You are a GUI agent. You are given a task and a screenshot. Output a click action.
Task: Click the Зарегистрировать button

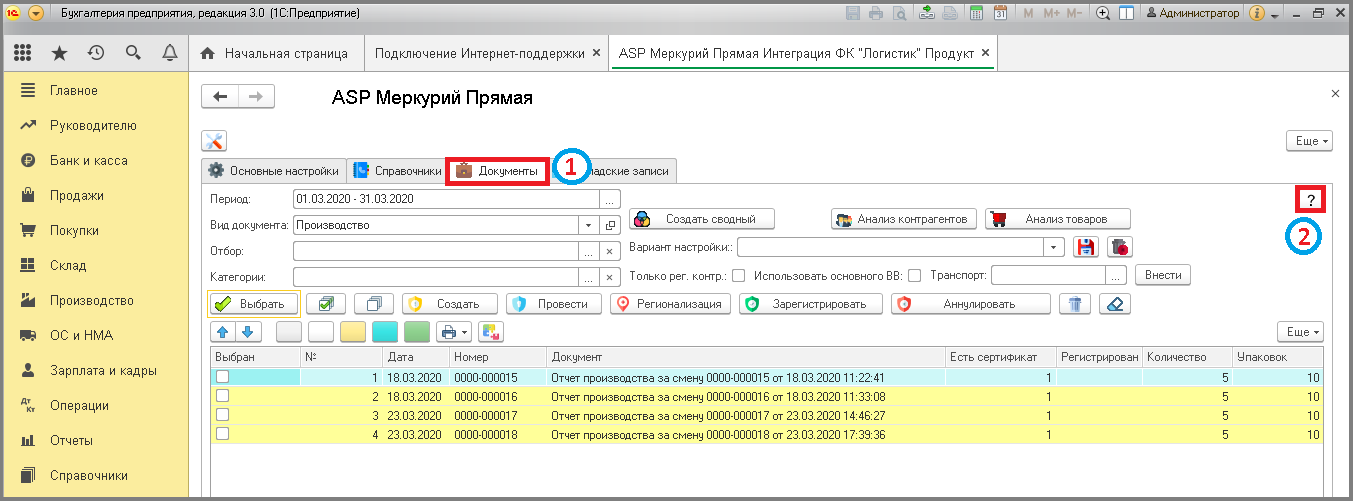811,304
